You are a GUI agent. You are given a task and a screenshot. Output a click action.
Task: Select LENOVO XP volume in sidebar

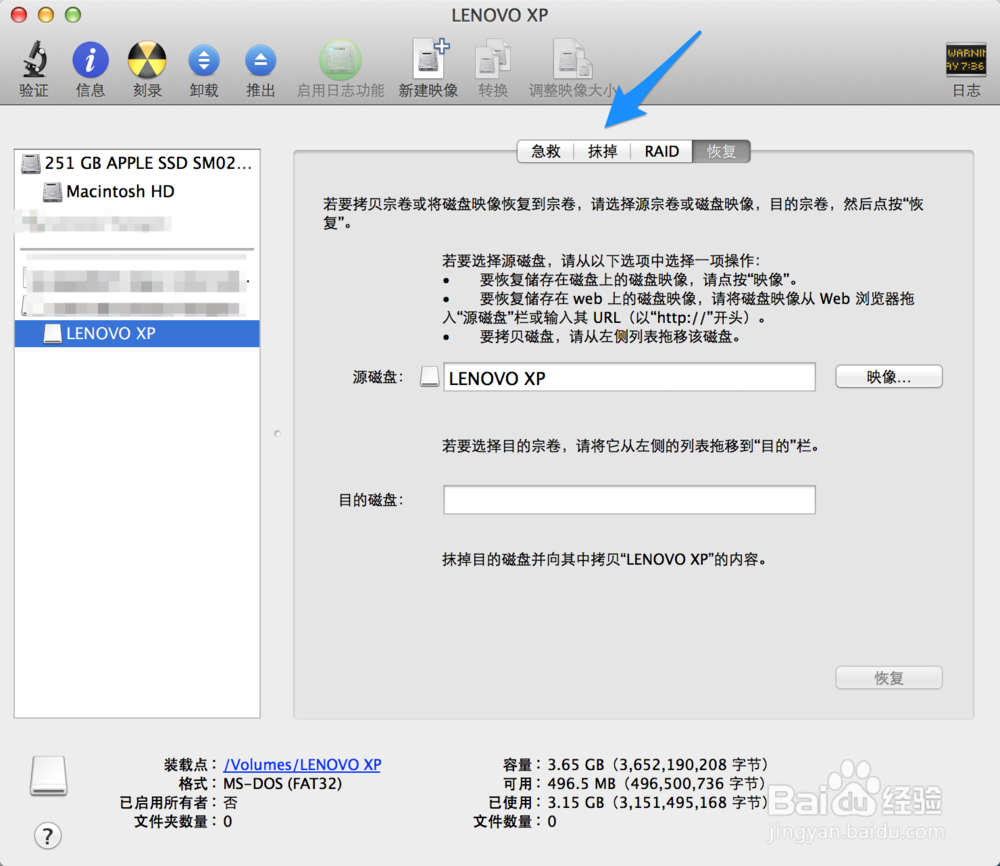pos(137,334)
